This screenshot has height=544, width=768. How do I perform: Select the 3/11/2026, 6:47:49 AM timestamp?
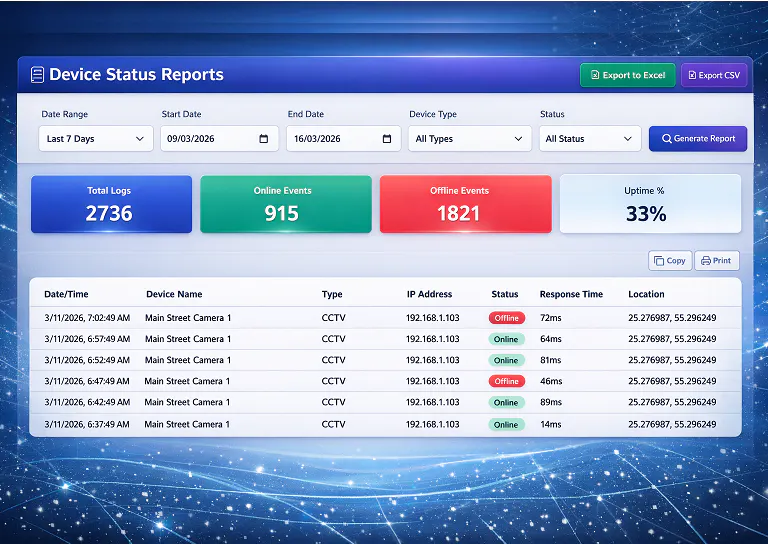pos(87,381)
